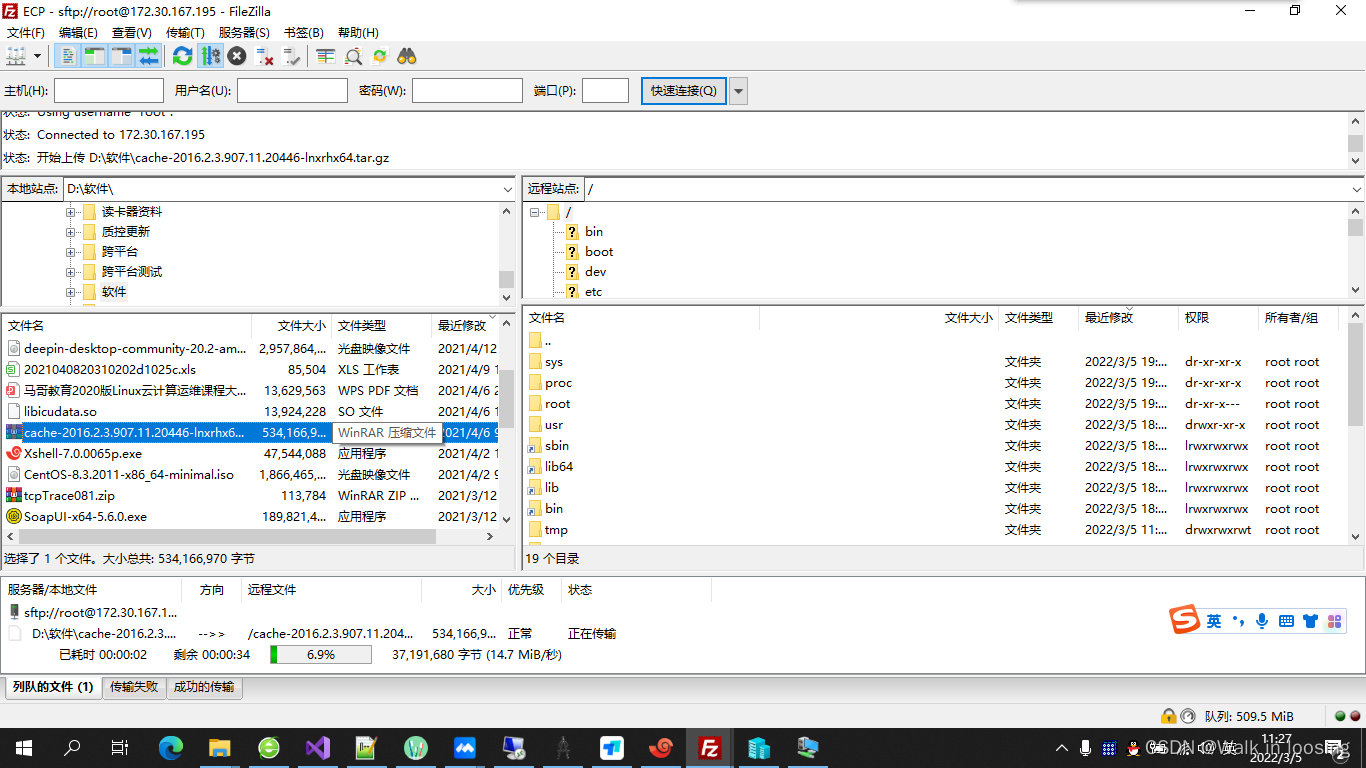This screenshot has height=768, width=1366.
Task: Sort remote files by 权限 column
Action: pyautogui.click(x=1218, y=318)
